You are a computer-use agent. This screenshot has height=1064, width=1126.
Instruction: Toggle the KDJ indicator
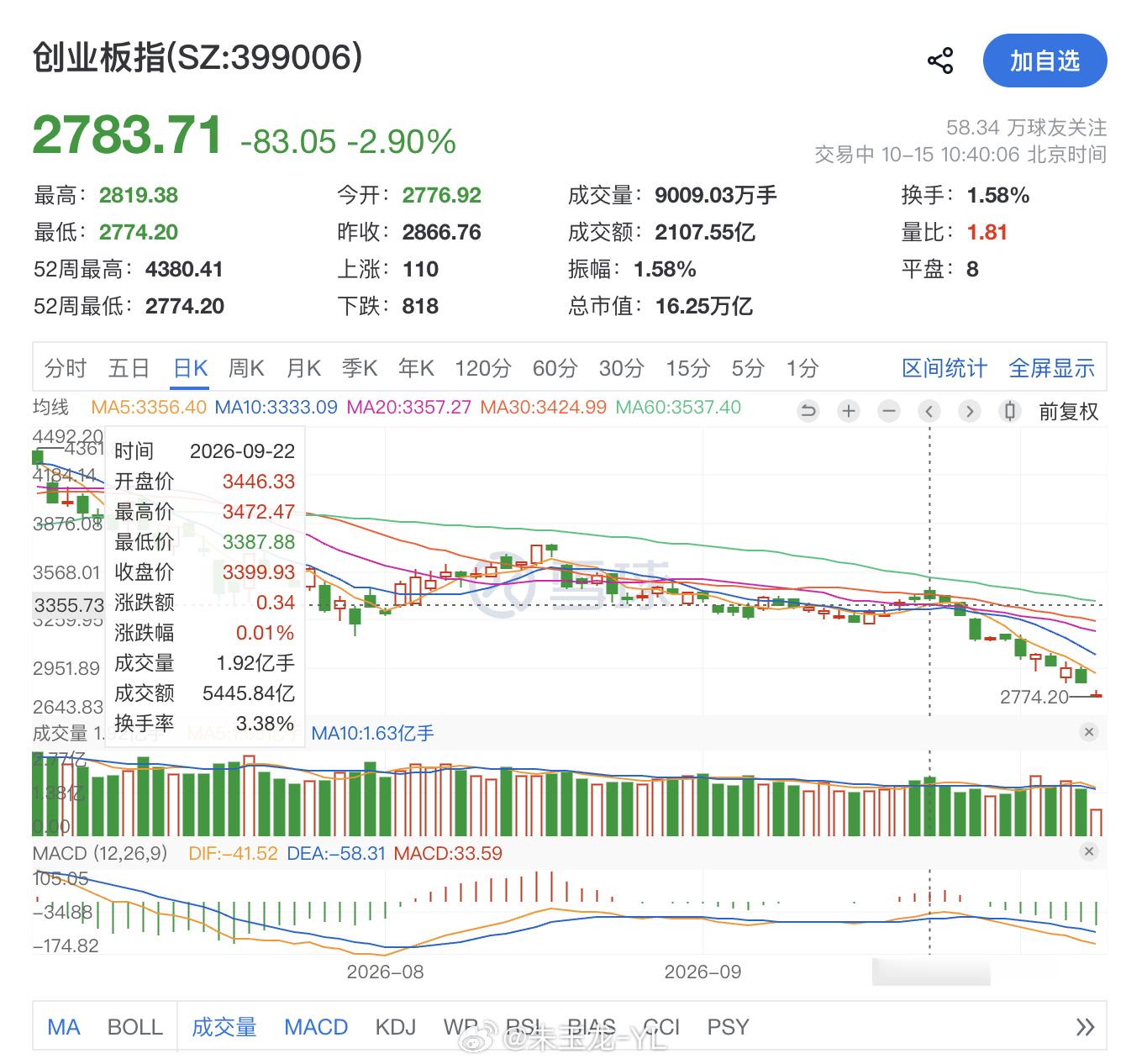(396, 1027)
